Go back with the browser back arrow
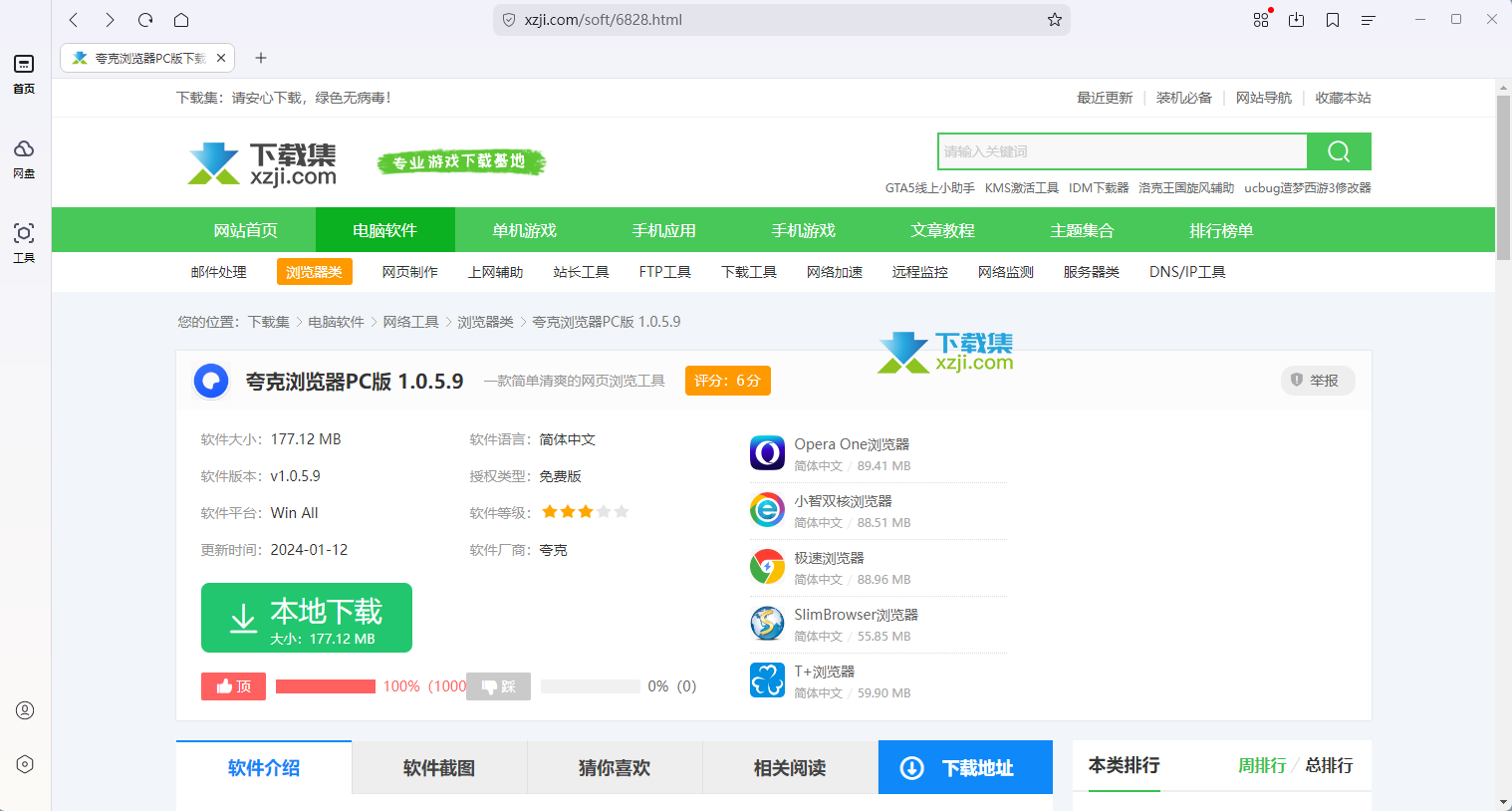 [x=74, y=20]
